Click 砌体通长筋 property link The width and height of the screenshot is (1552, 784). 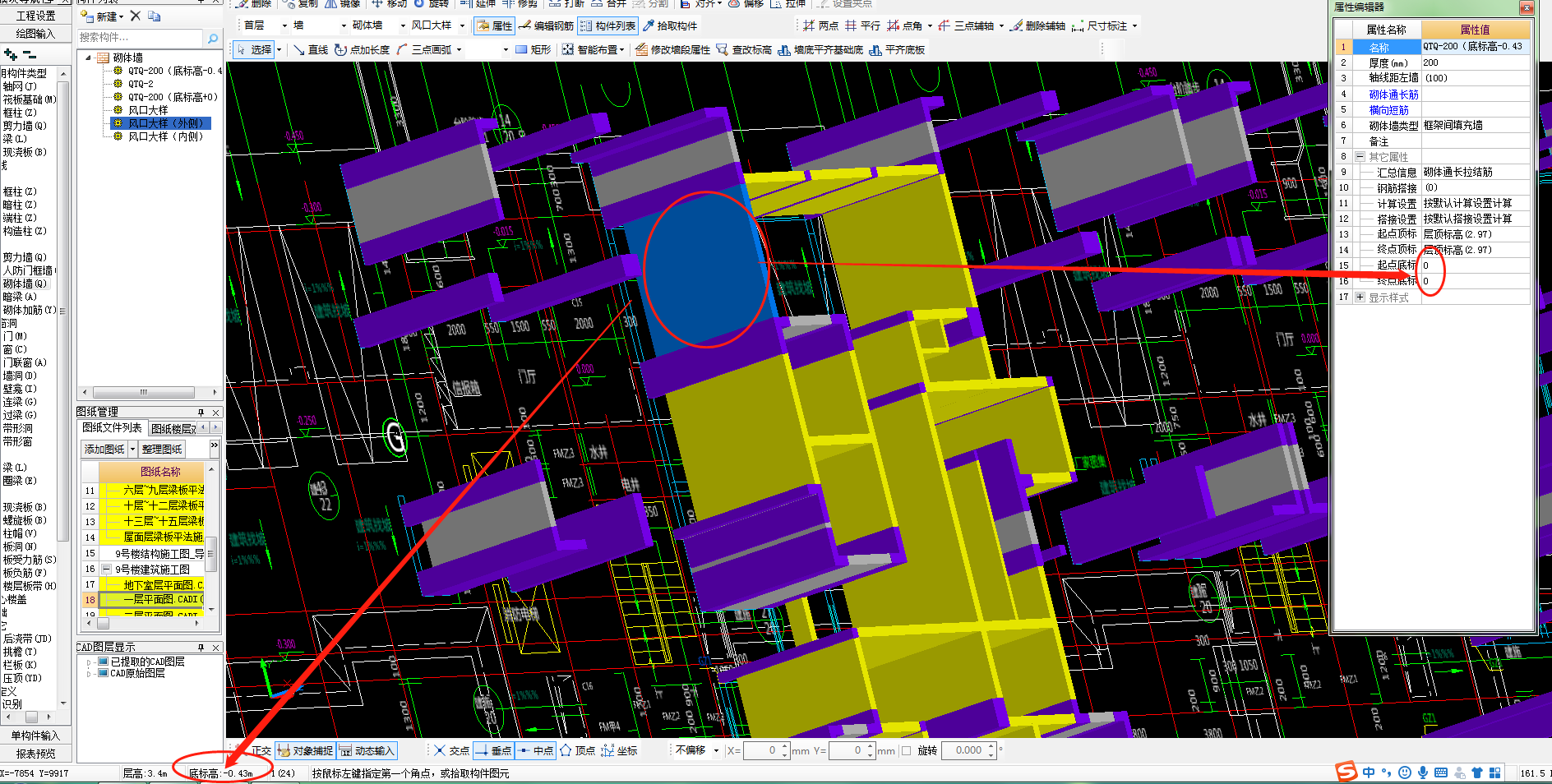click(1393, 95)
